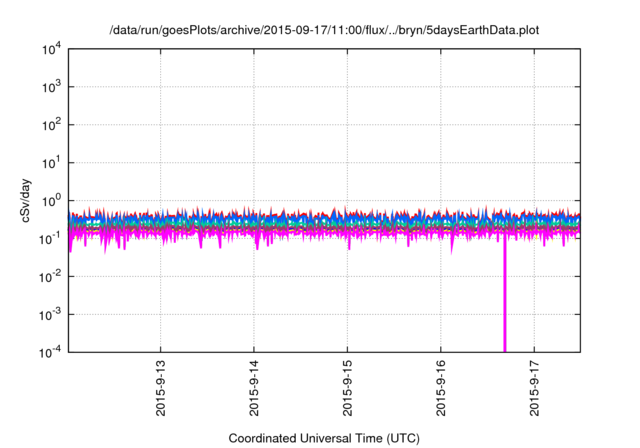640x448 pixels.
Task: Click the 10^0 y-axis tick label
Action: [x=51, y=201]
